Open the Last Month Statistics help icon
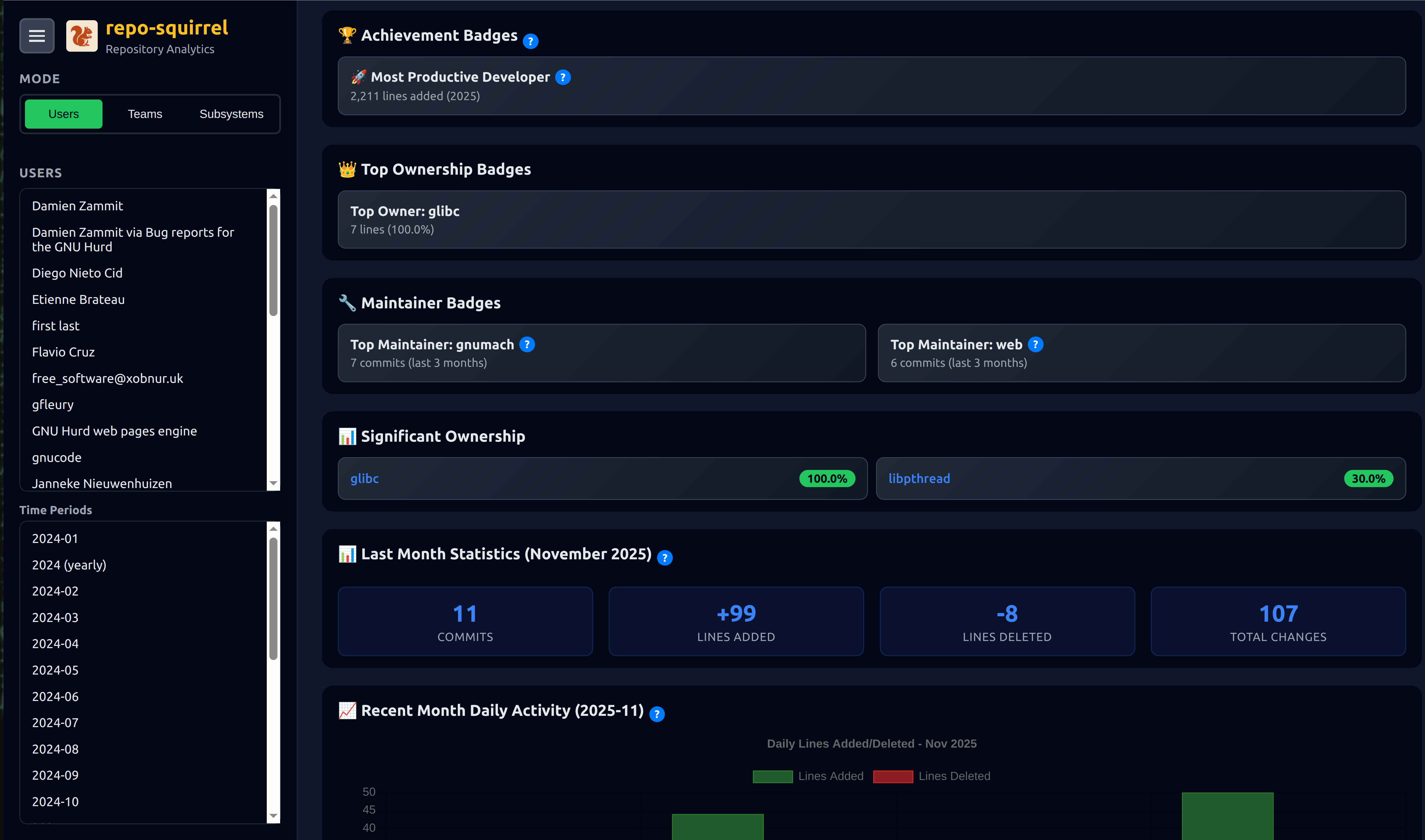 pyautogui.click(x=665, y=558)
